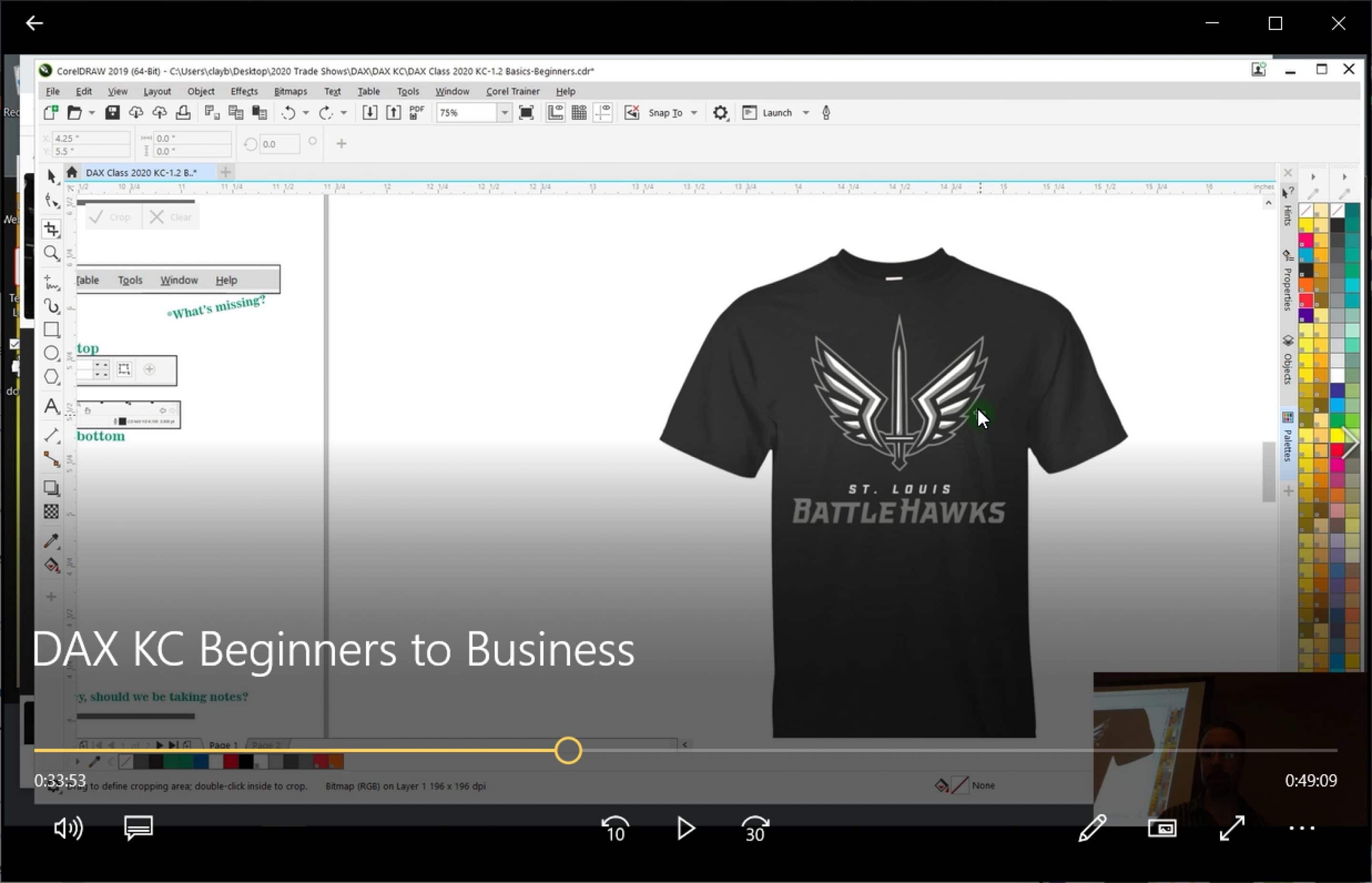
Task: Toggle the Show Rulers button
Action: pos(555,112)
